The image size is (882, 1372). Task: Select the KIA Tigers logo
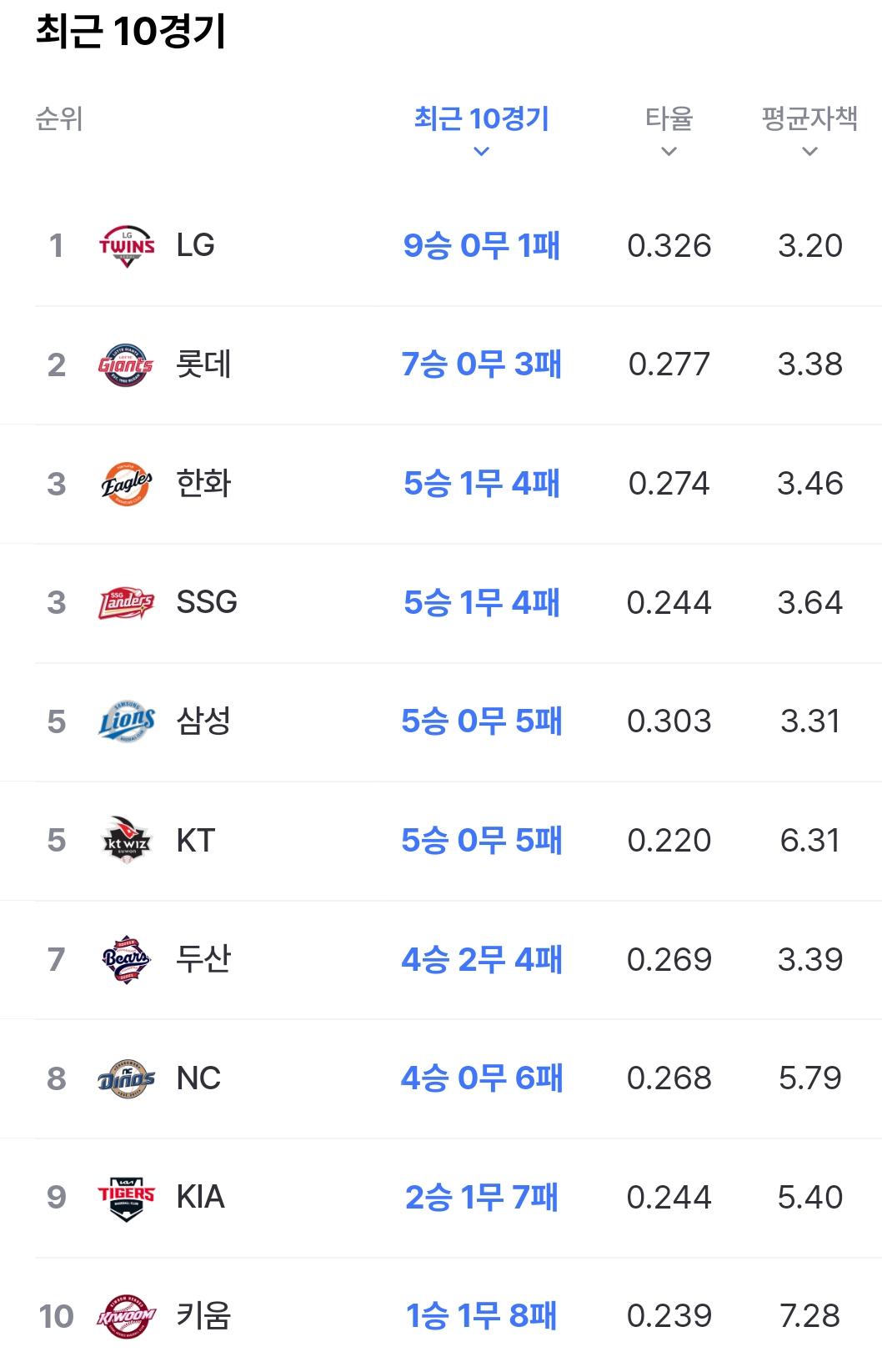[x=127, y=1198]
